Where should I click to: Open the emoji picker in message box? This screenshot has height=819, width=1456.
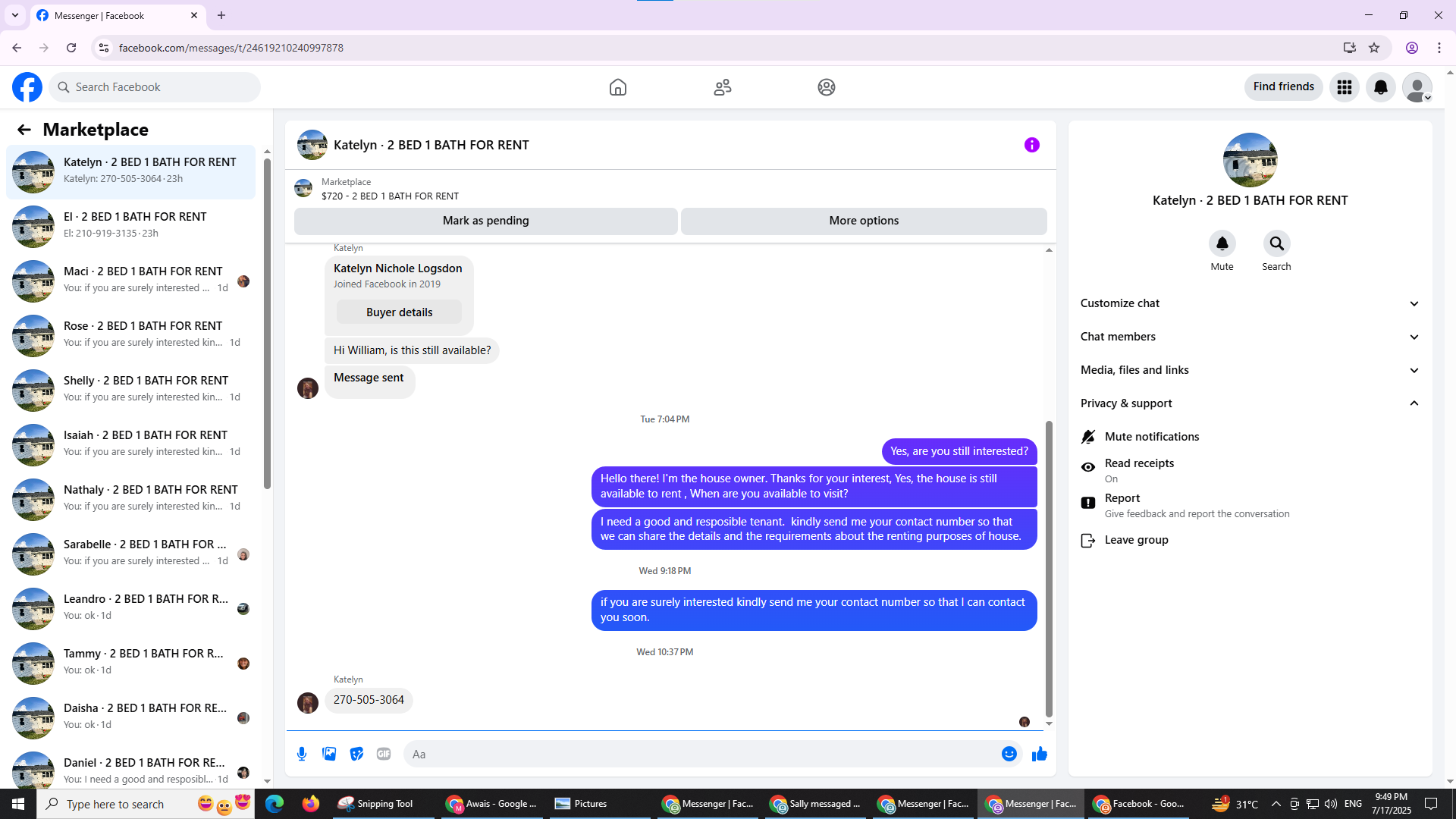1009,754
